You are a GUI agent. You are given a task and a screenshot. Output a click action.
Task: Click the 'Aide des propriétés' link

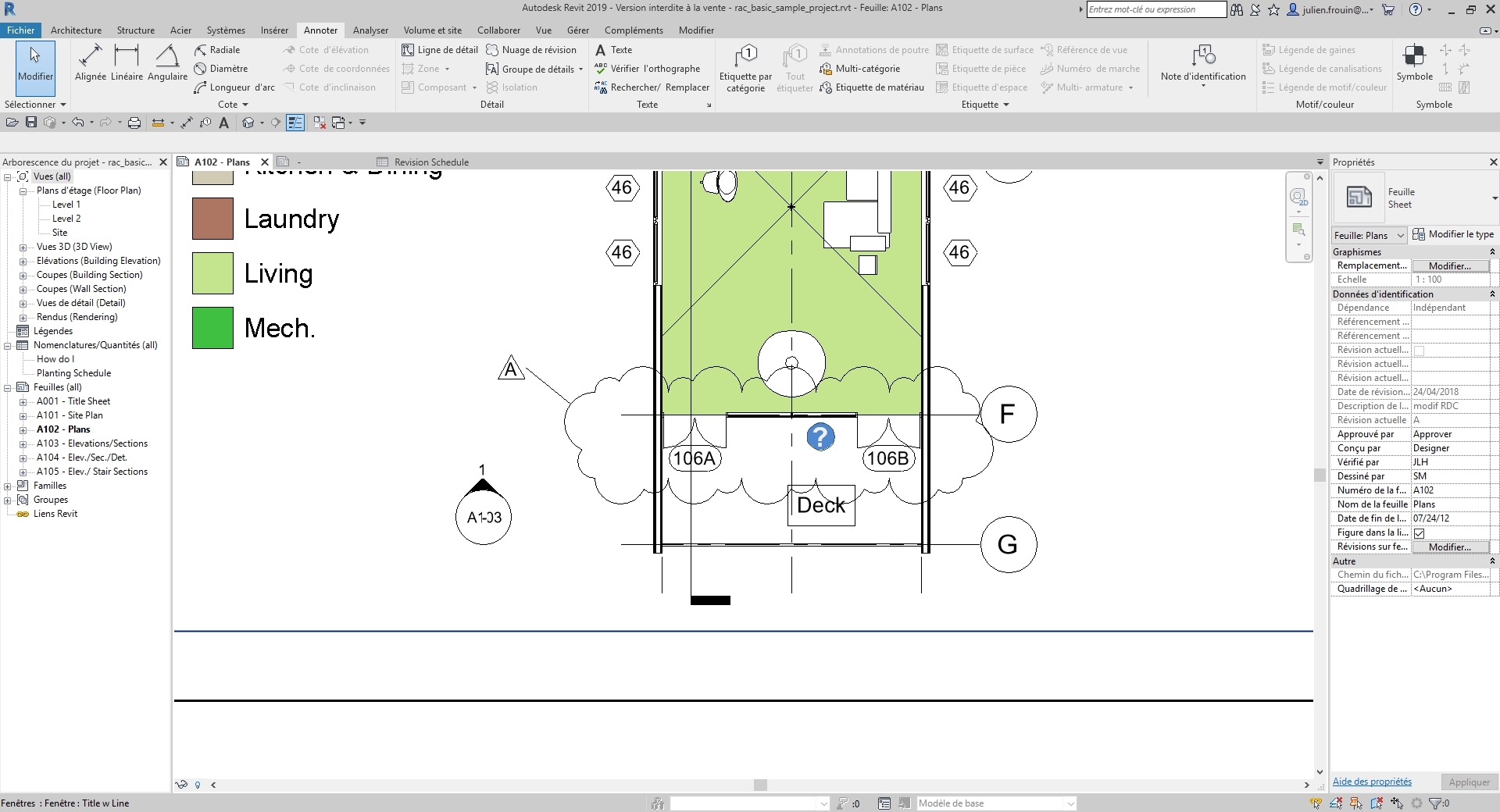click(1372, 782)
